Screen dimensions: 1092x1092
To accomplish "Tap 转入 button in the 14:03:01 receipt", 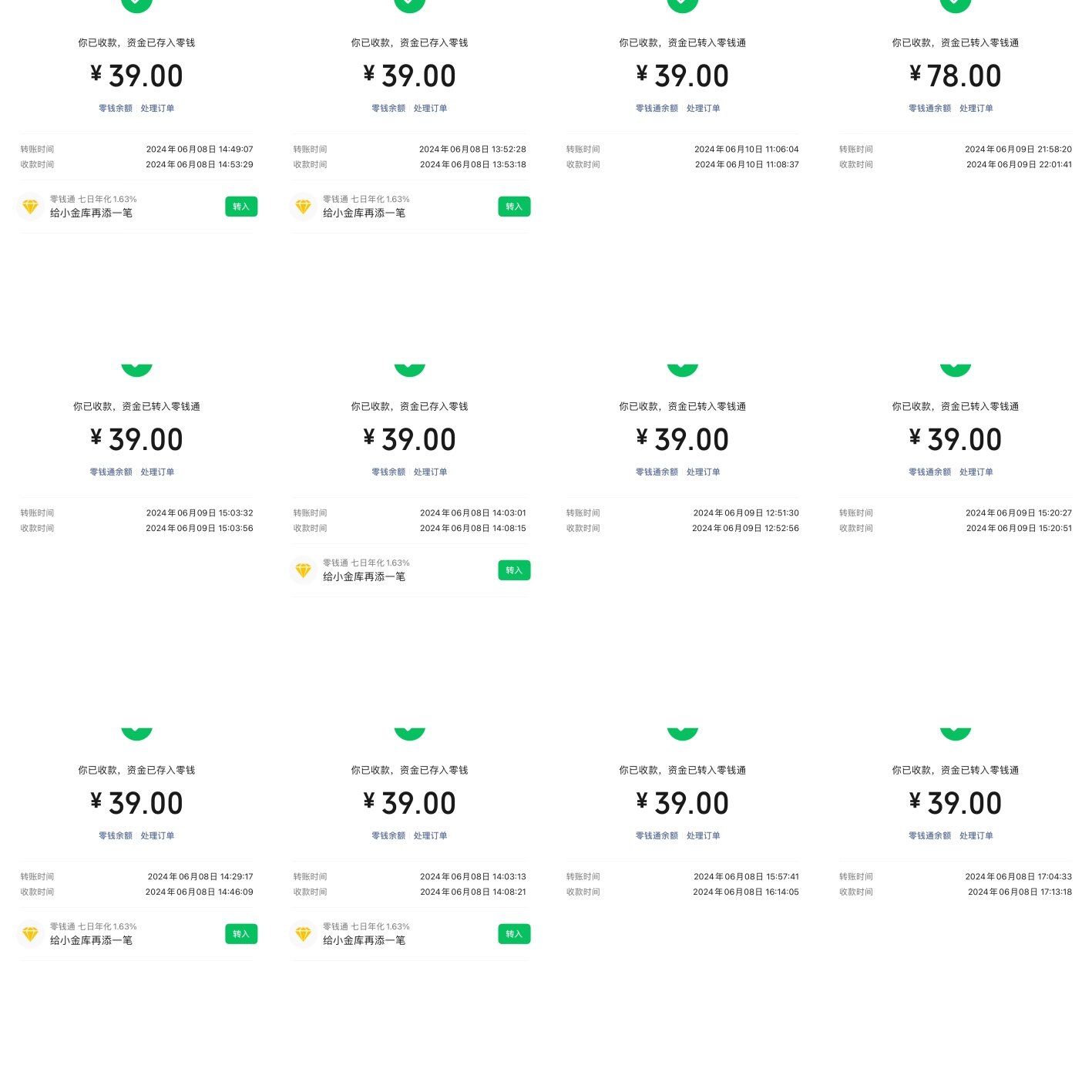I will pos(514,570).
